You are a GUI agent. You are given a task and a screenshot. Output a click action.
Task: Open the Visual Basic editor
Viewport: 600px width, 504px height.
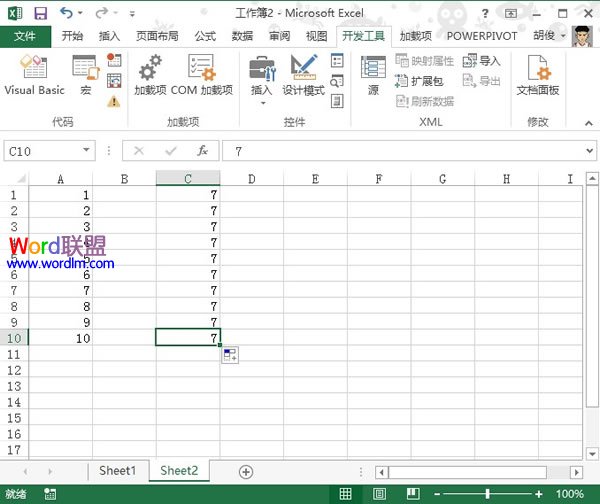click(34, 75)
